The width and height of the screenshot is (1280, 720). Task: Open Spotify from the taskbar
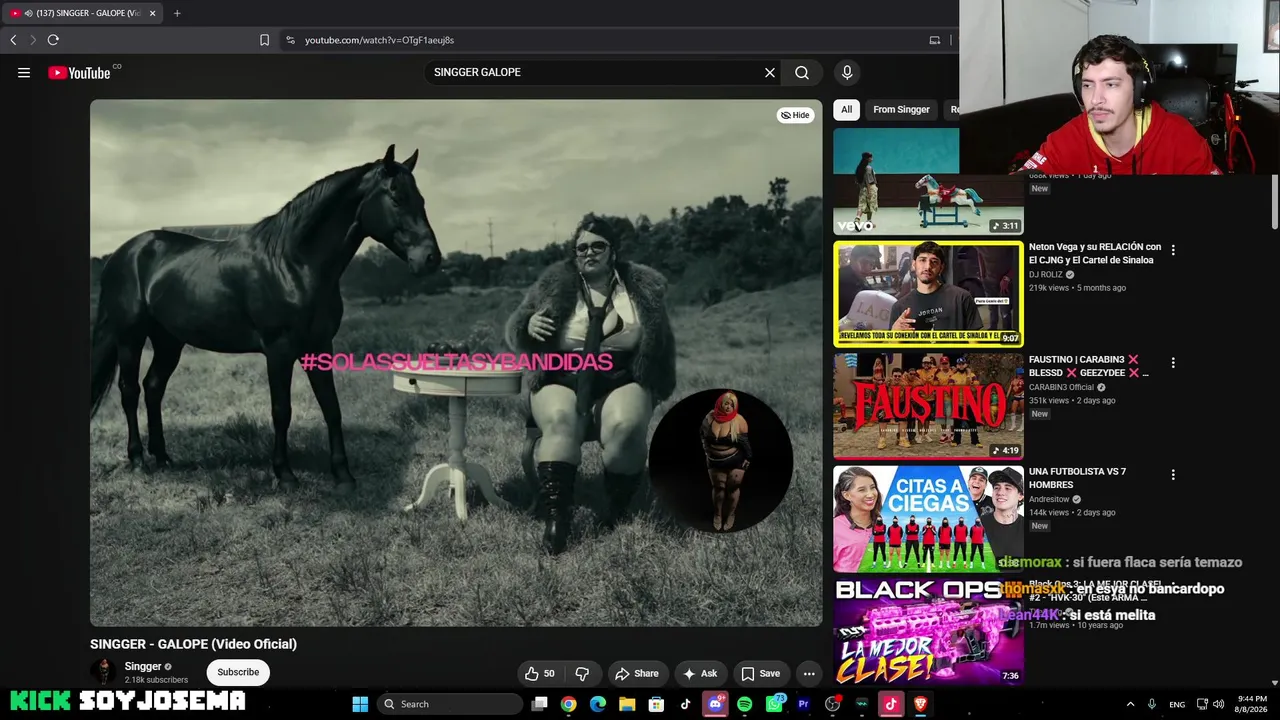point(744,704)
